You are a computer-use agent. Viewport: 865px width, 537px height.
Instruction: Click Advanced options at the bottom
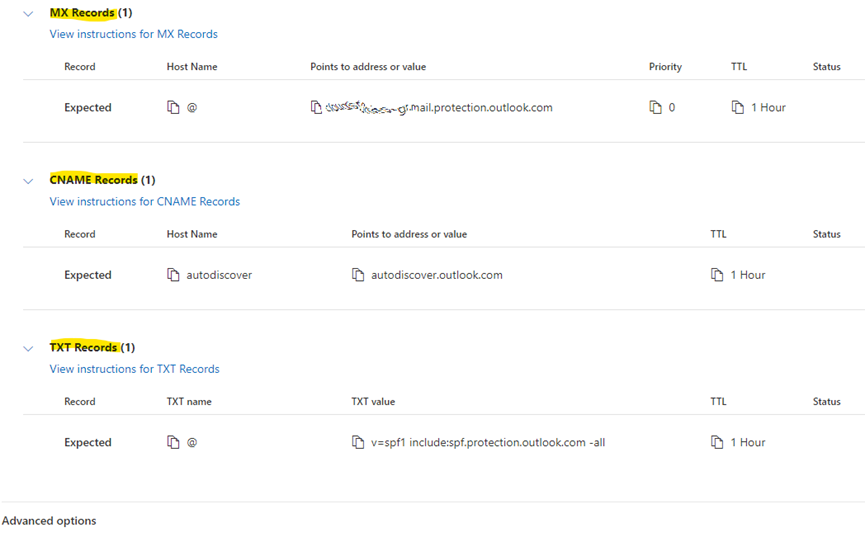(49, 521)
